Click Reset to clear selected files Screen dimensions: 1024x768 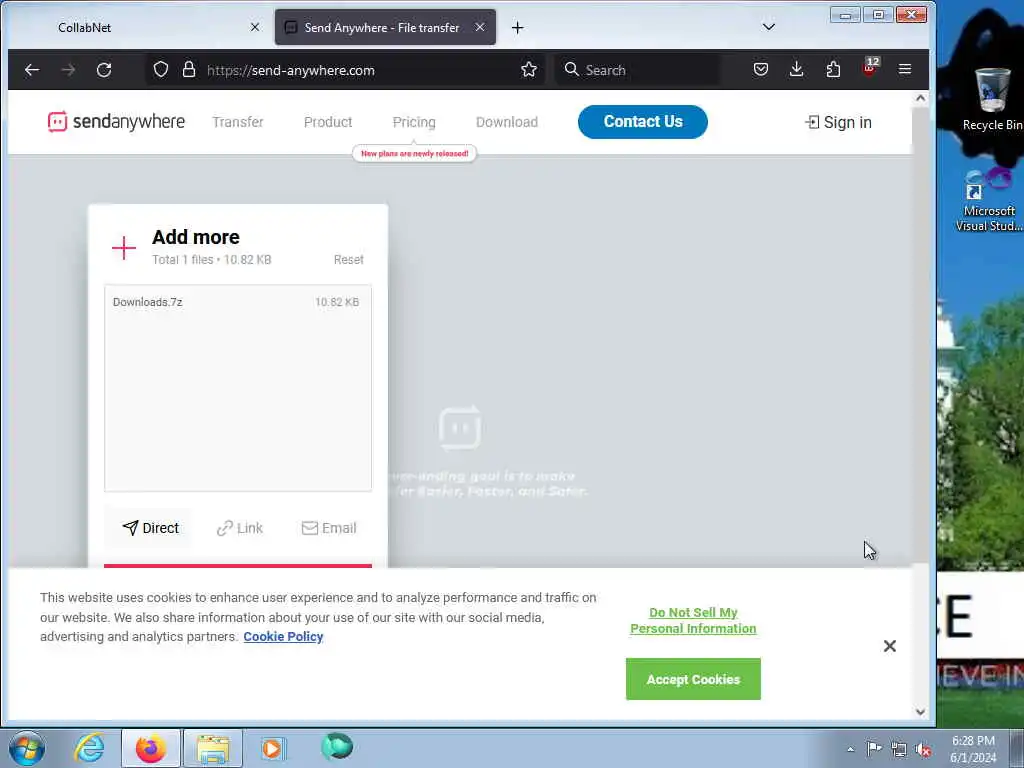349,260
